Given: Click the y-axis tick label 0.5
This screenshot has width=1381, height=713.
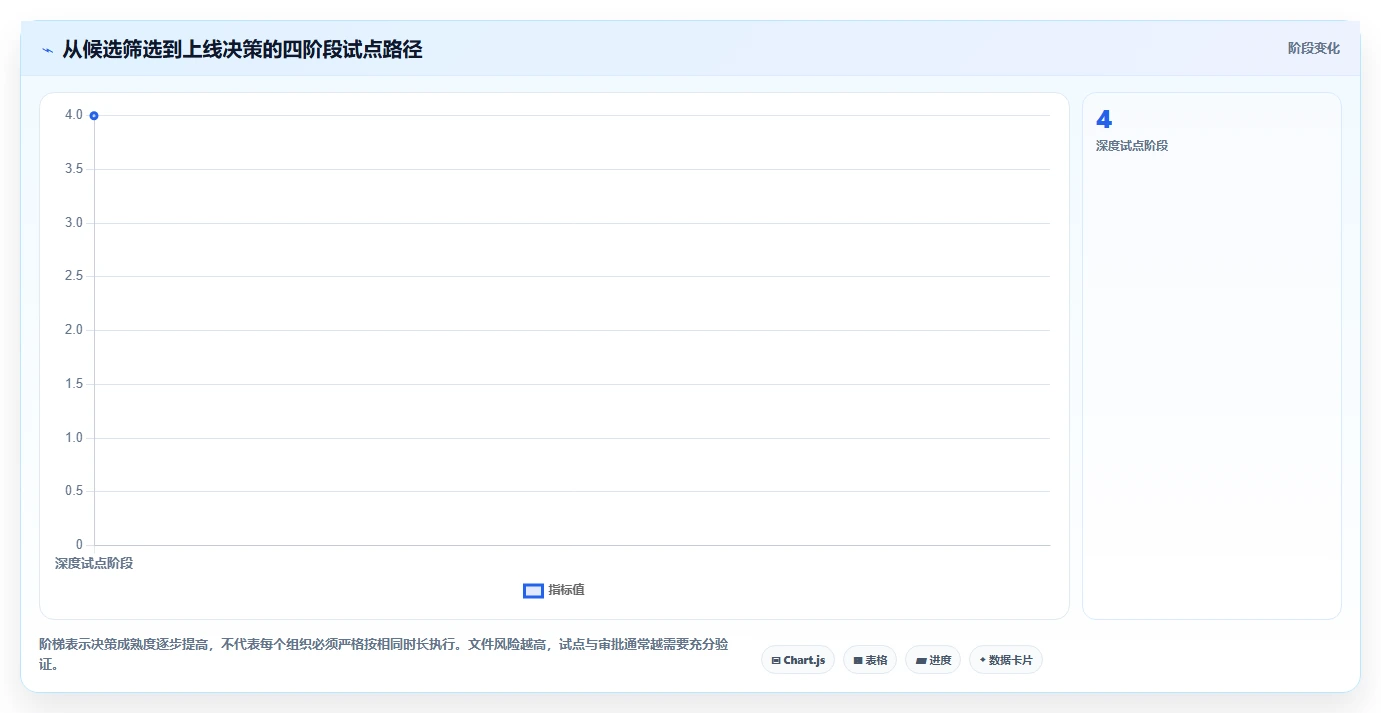Looking at the screenshot, I should pos(74,491).
